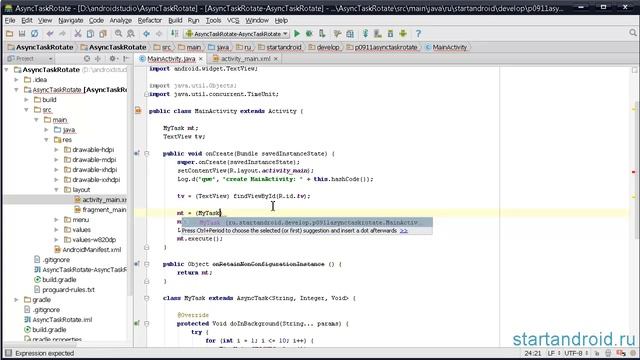Close the activity_main.xml tab

pos(276,59)
